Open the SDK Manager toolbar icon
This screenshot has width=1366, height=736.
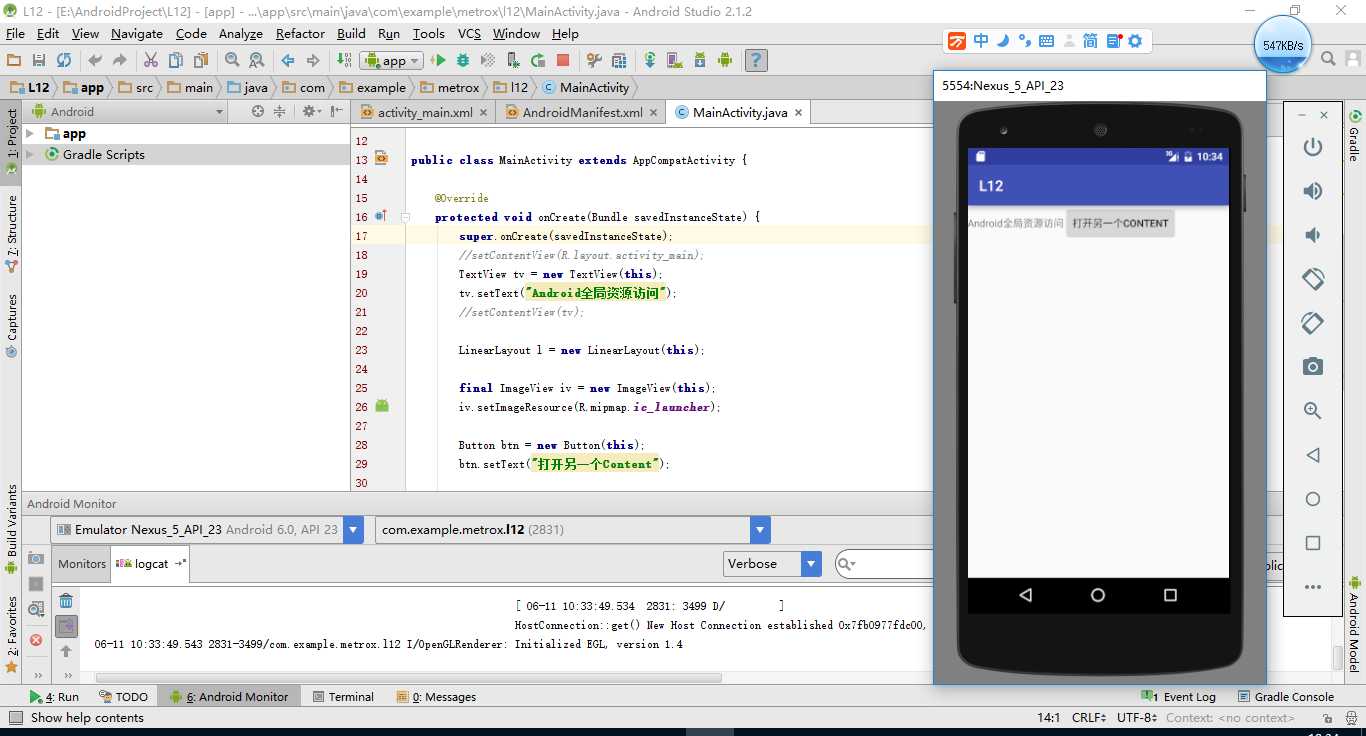[699, 60]
